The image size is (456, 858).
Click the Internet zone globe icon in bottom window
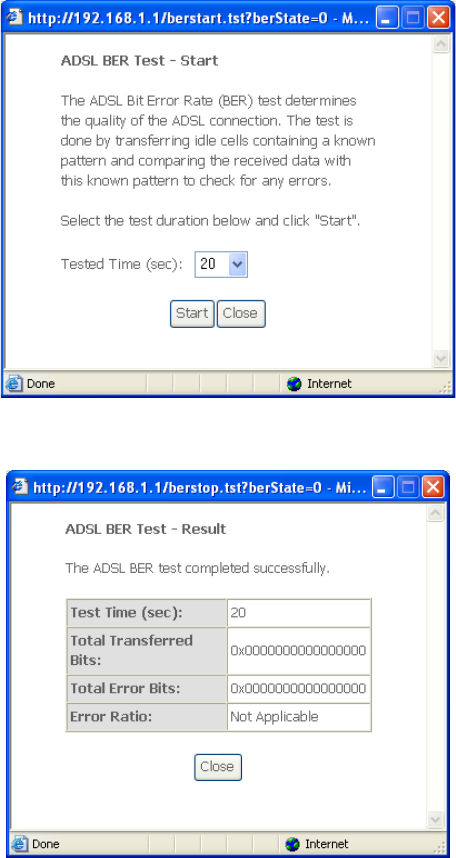click(292, 844)
